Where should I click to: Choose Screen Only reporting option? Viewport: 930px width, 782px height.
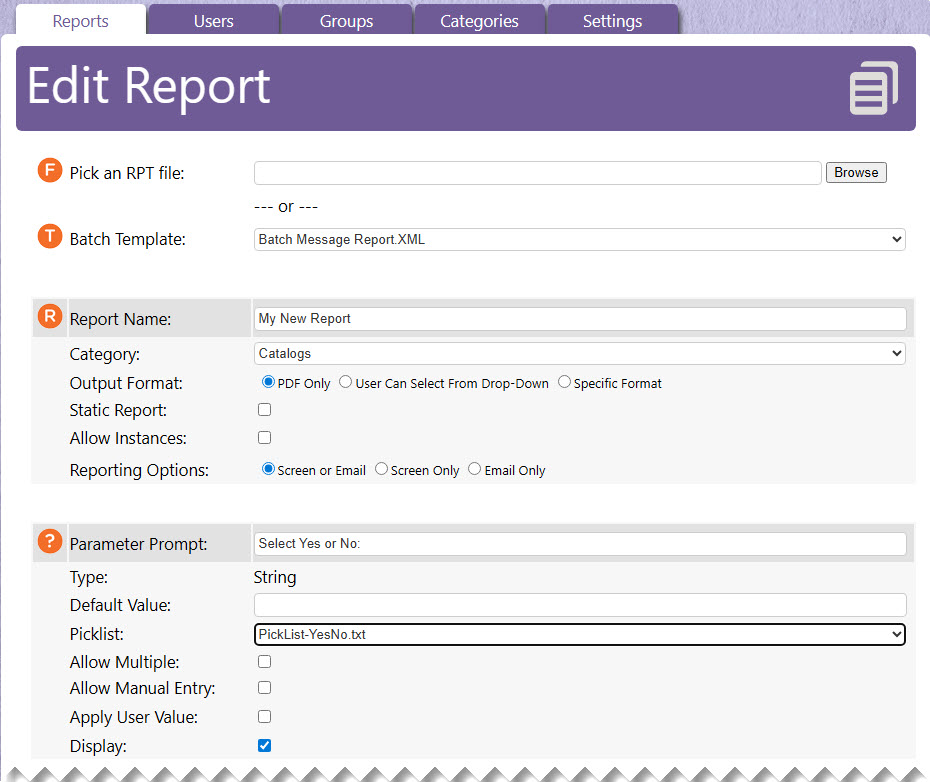click(381, 469)
